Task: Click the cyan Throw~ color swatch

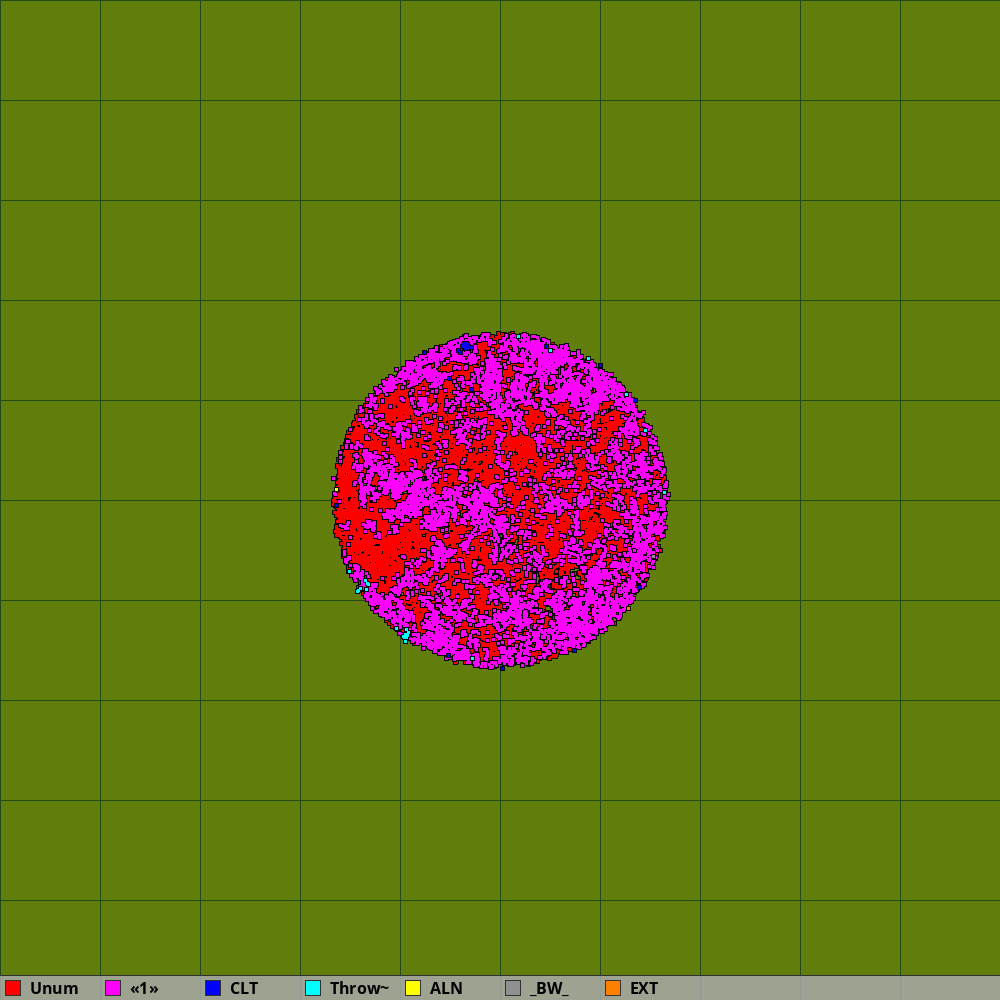Action: [313, 988]
